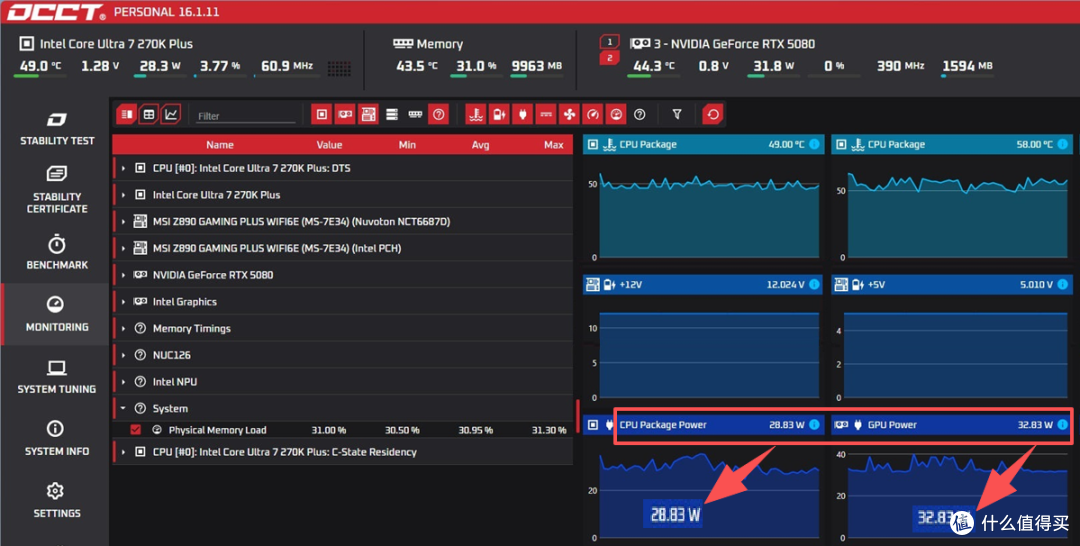The width and height of the screenshot is (1080, 546).
Task: Expand the Intel Graphics node
Action: point(123,302)
